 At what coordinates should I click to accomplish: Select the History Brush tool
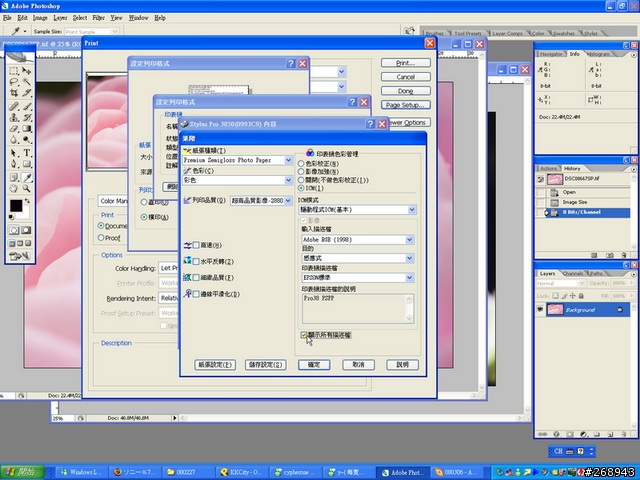[x=26, y=118]
